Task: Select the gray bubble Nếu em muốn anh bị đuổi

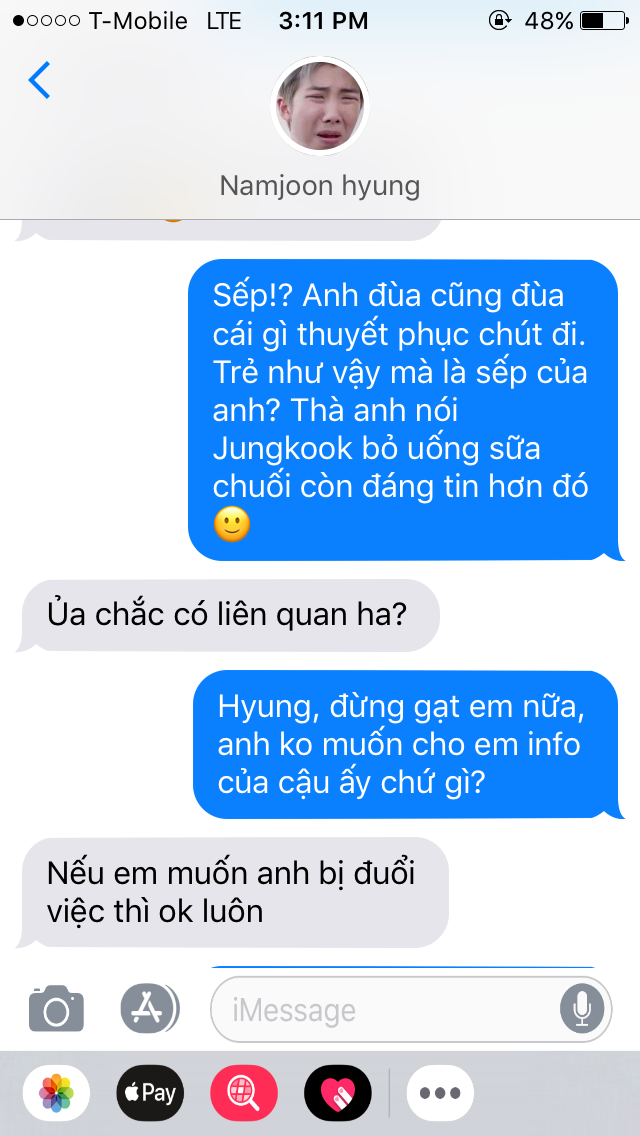Action: point(232,892)
